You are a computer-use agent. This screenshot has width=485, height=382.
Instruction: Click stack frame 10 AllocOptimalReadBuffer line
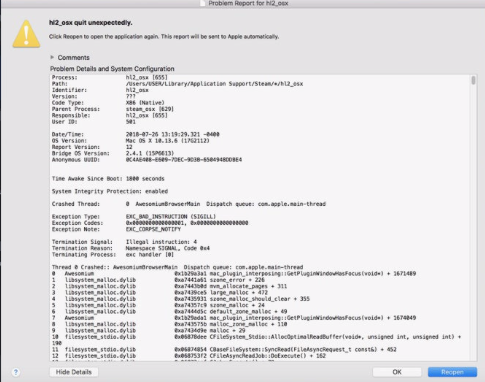[256, 340]
